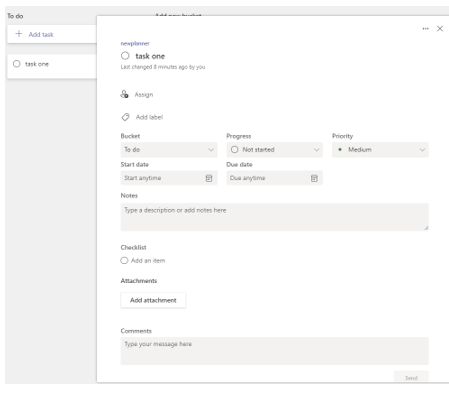The image size is (449, 395).
Task: Click the Send comment button
Action: pyautogui.click(x=411, y=378)
